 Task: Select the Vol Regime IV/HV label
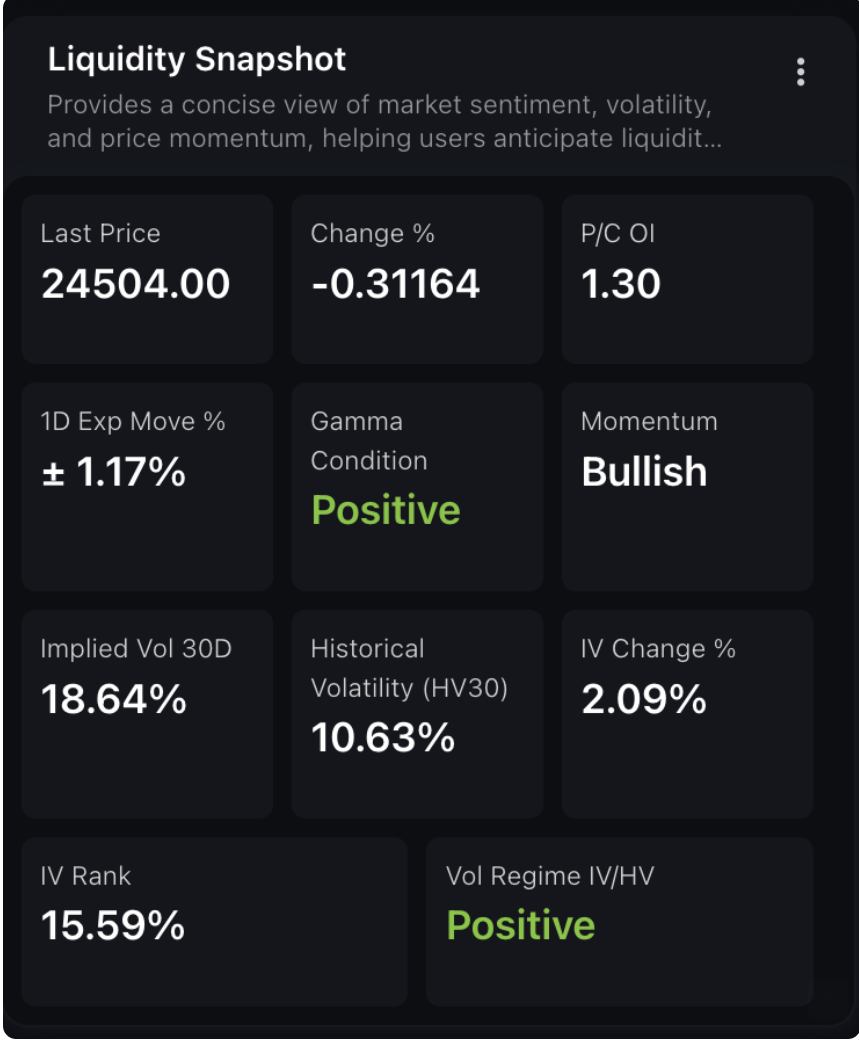550,877
